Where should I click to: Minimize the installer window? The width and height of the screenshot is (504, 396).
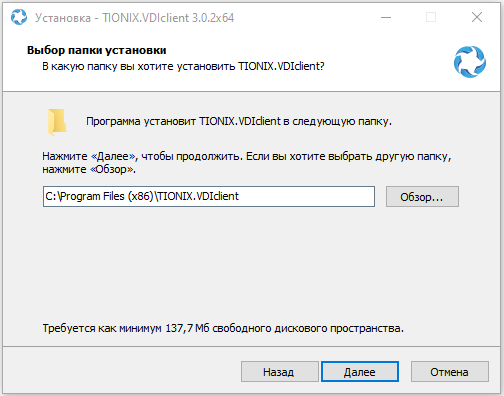pyautogui.click(x=386, y=17)
